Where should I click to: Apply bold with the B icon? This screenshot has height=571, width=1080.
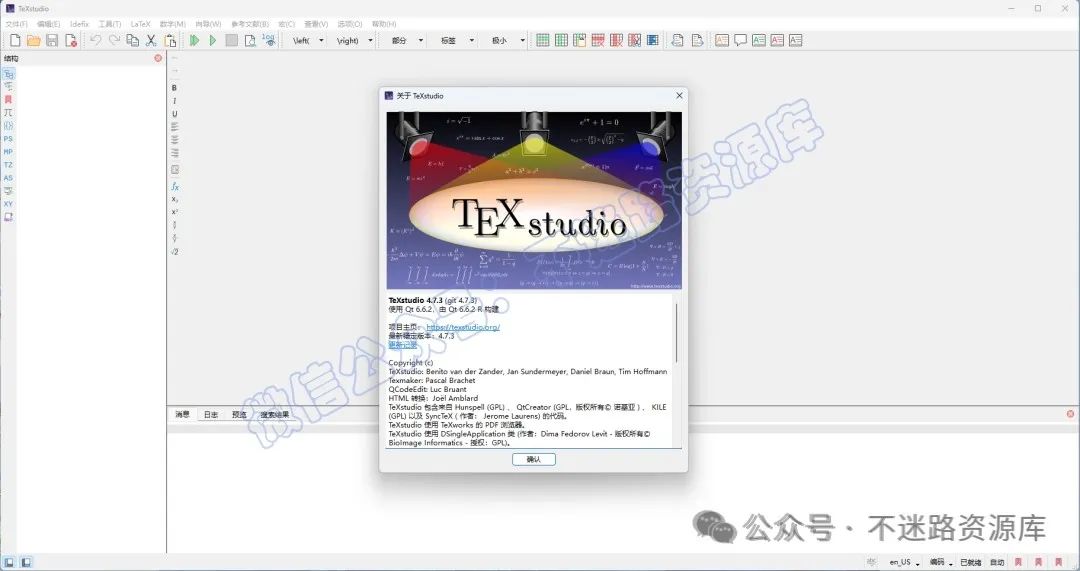174,88
